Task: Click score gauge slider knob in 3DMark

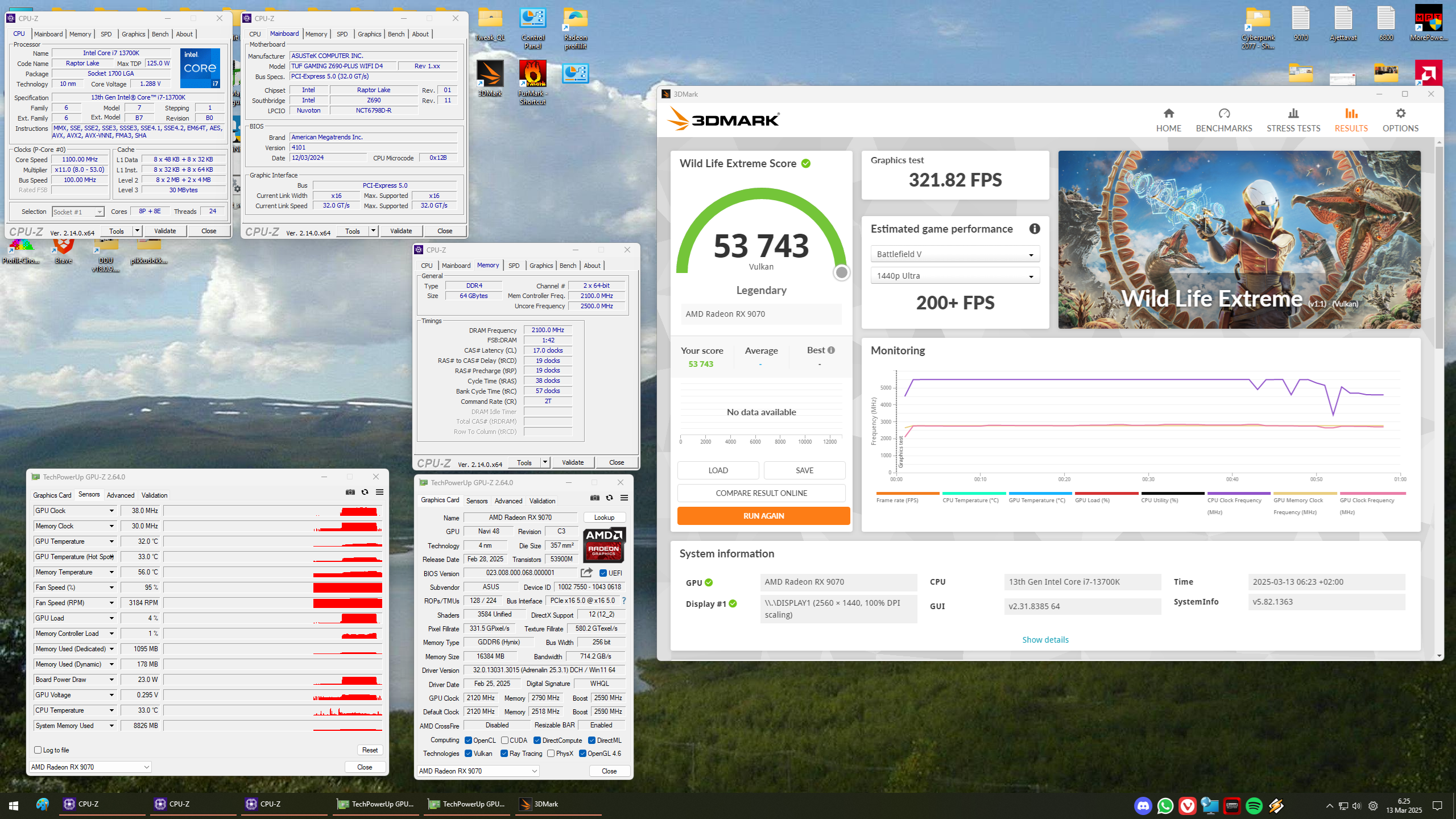Action: [x=841, y=272]
